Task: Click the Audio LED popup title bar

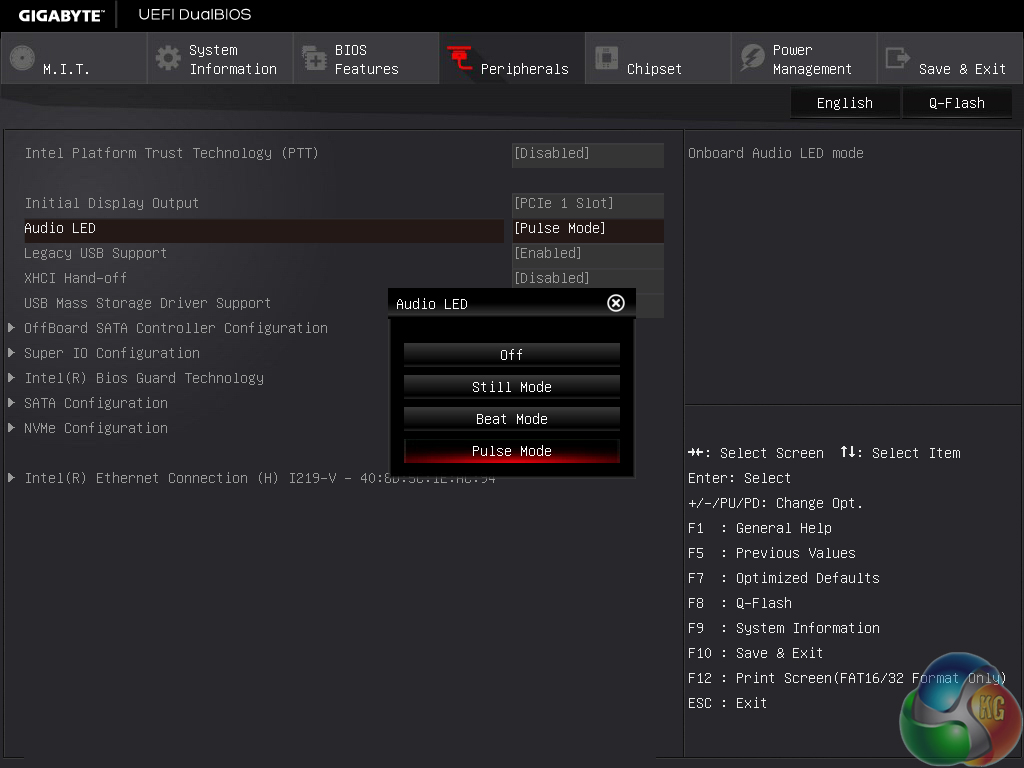Action: pyautogui.click(x=511, y=303)
